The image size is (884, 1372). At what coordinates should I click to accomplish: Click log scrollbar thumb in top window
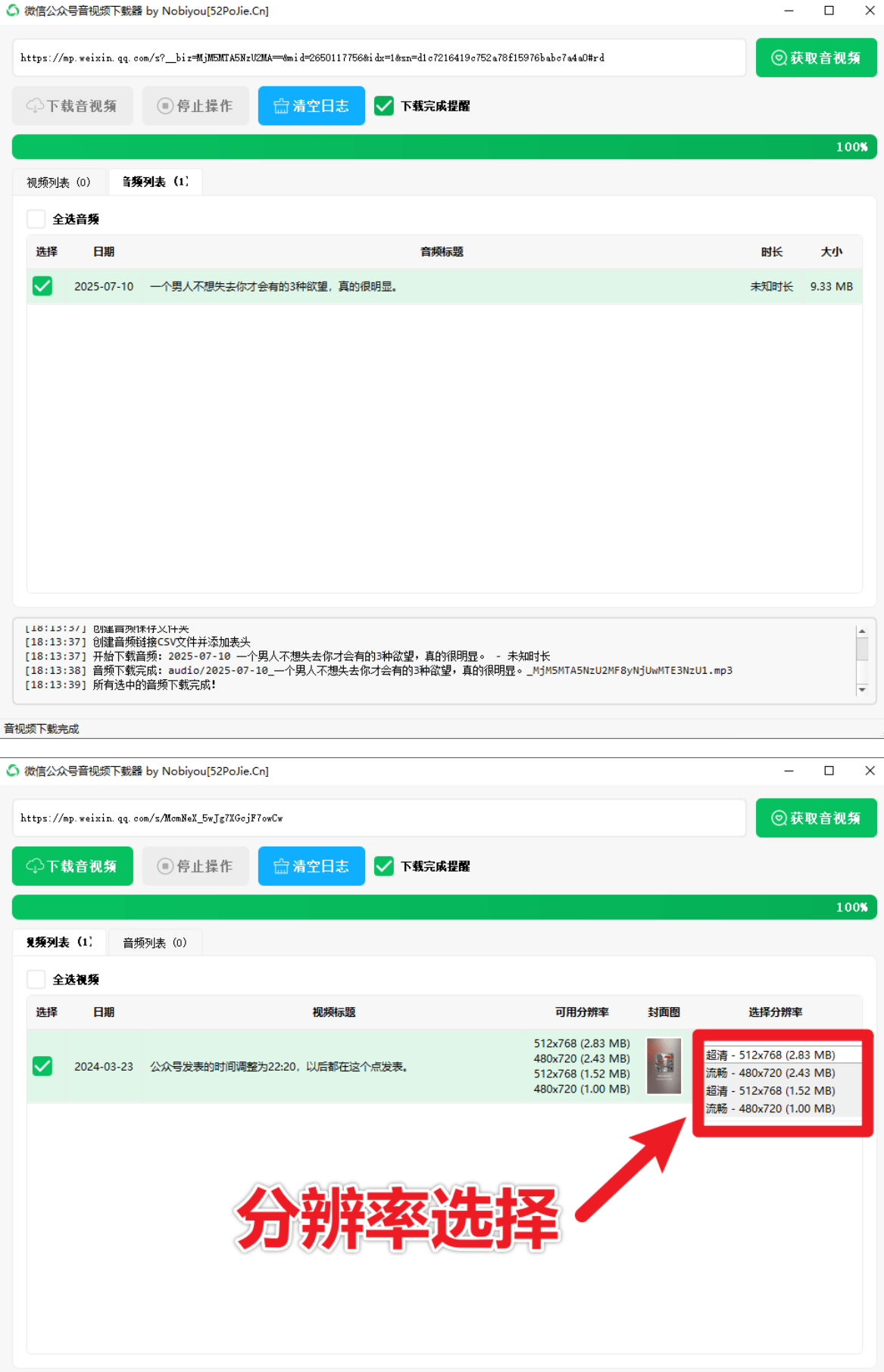coord(862,649)
